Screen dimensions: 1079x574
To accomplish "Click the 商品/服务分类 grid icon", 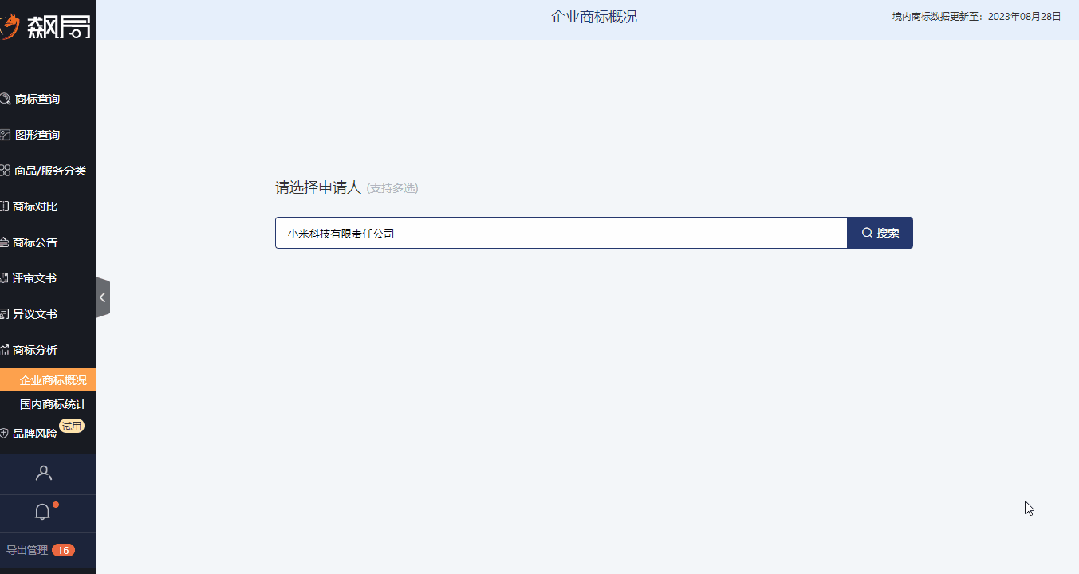I will tap(5, 170).
